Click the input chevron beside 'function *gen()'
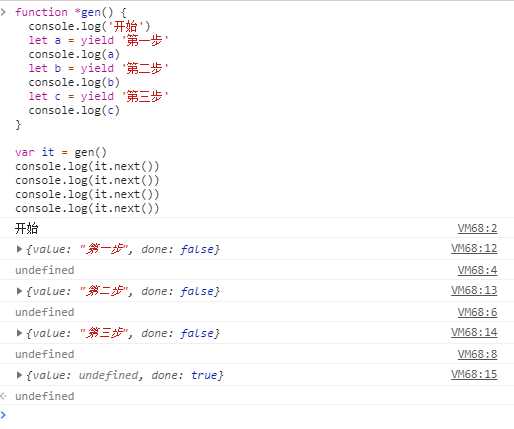Image resolution: width=514 pixels, height=429 pixels. [3, 12]
